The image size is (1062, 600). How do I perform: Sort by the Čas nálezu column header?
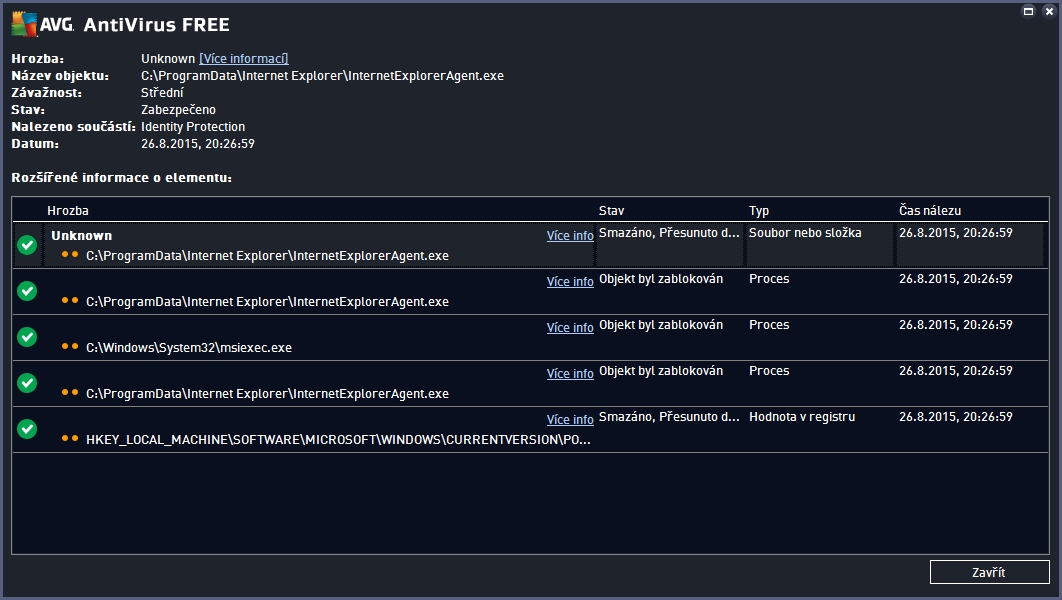[930, 211]
